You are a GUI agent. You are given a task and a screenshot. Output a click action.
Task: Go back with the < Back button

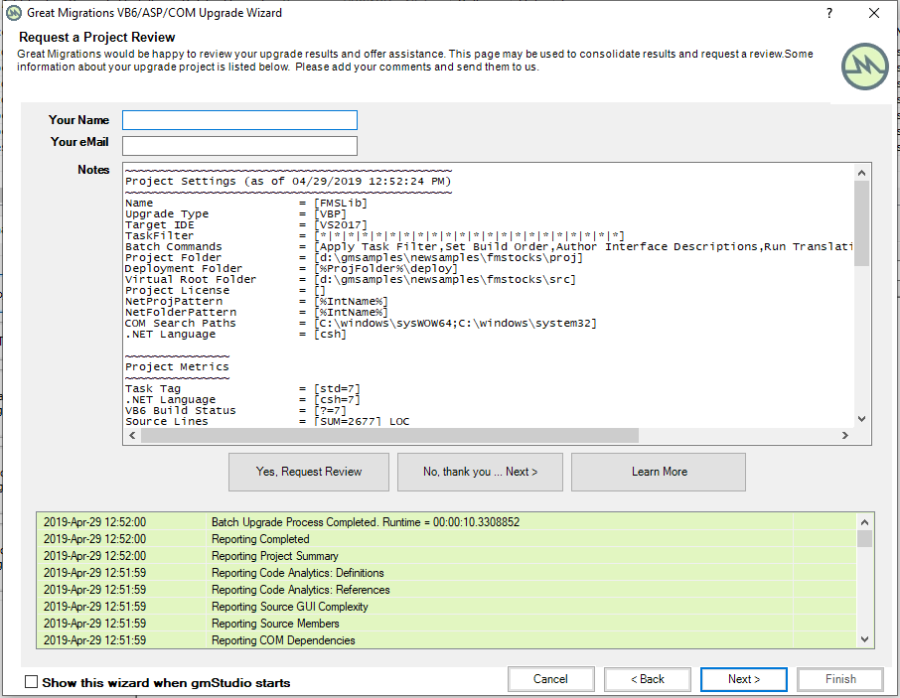pyautogui.click(x=646, y=679)
